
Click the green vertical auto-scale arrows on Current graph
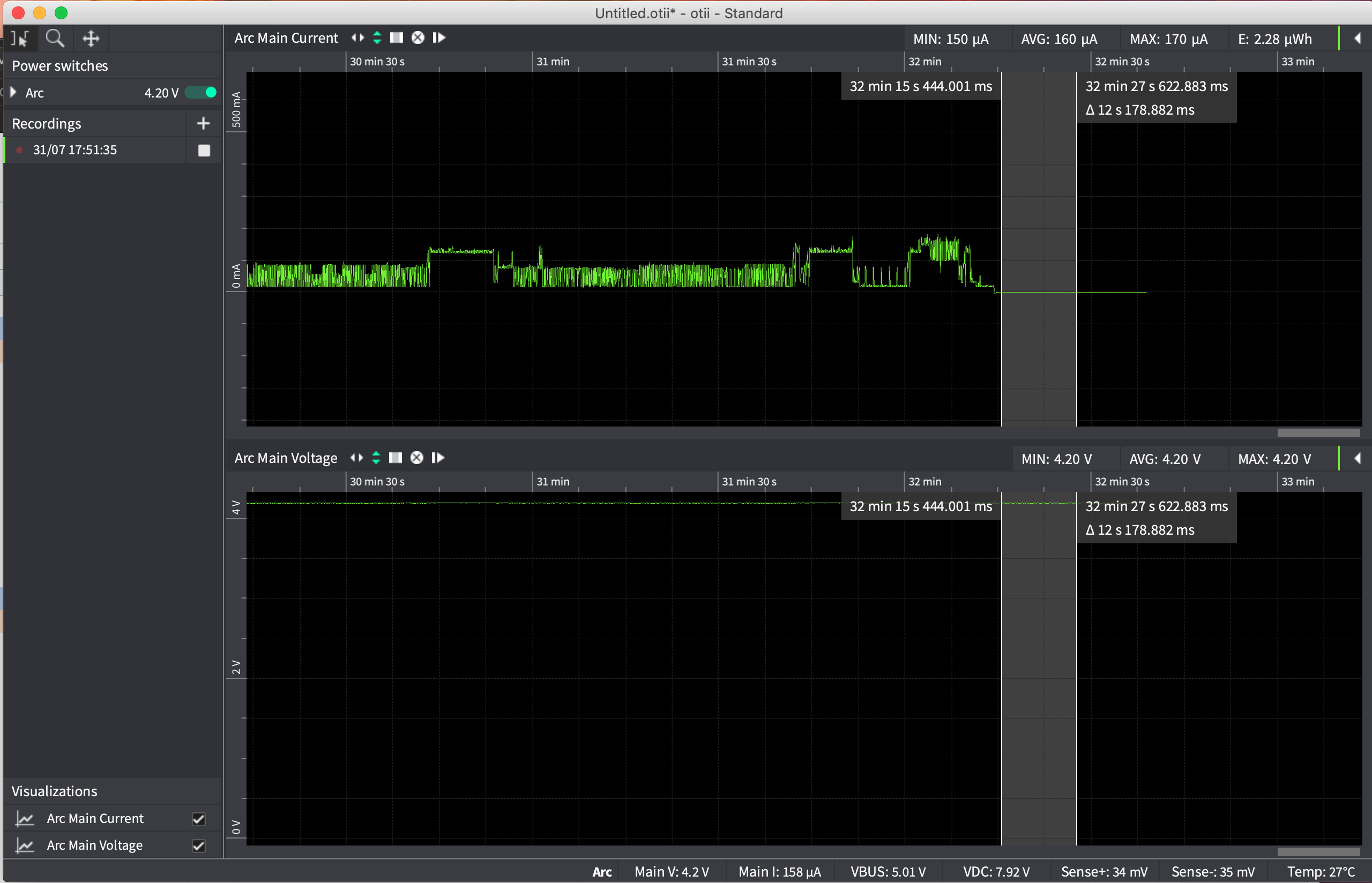pos(377,38)
